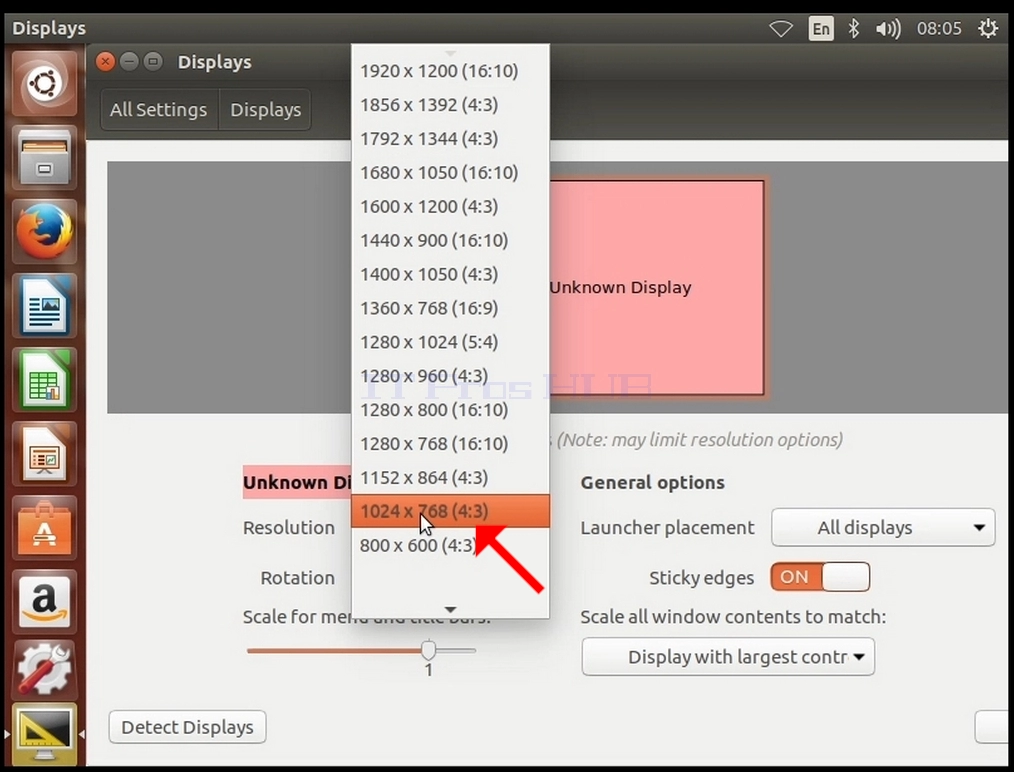Open LibreOffice Impress presentation icon

point(44,454)
